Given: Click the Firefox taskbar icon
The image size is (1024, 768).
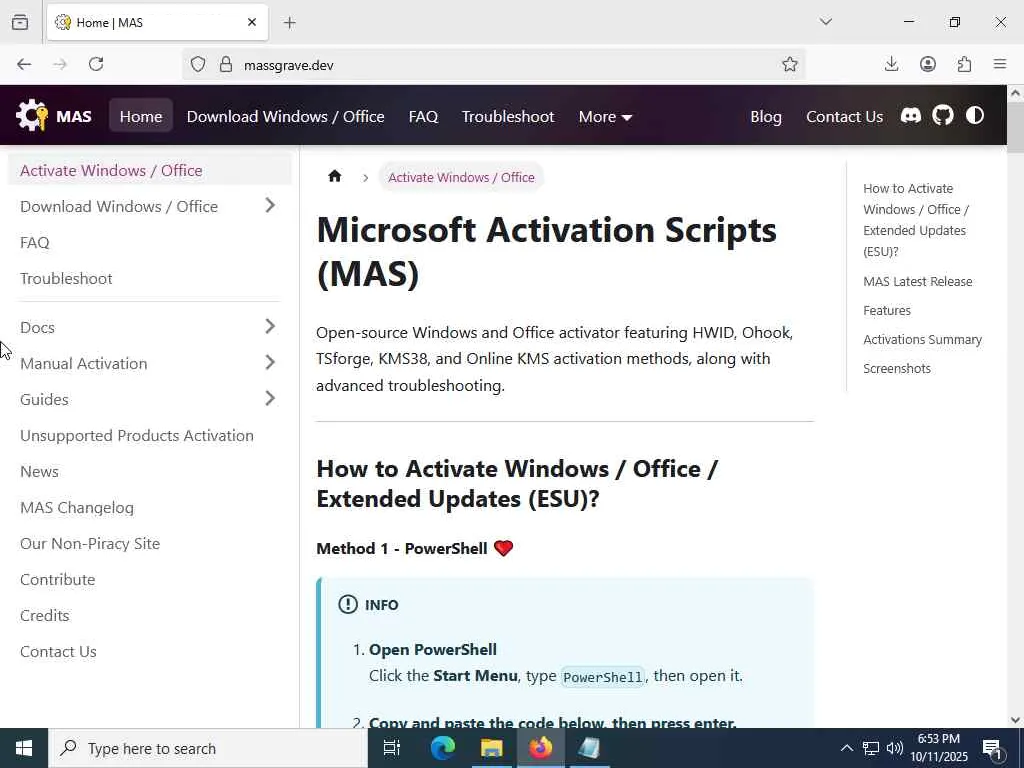Looking at the screenshot, I should coord(541,748).
